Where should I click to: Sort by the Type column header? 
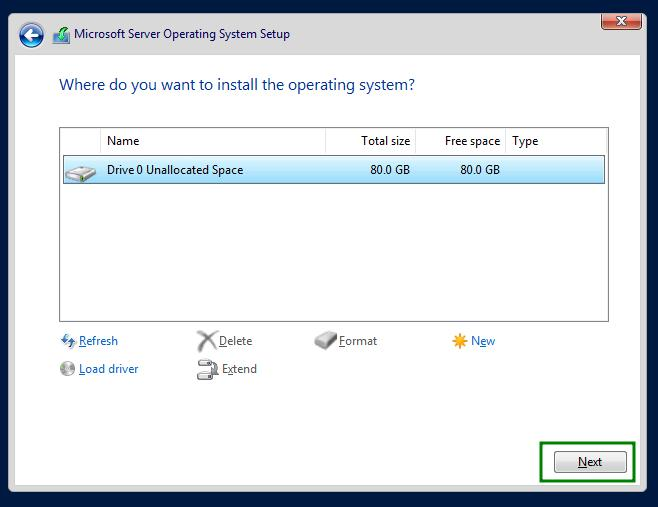(556, 141)
